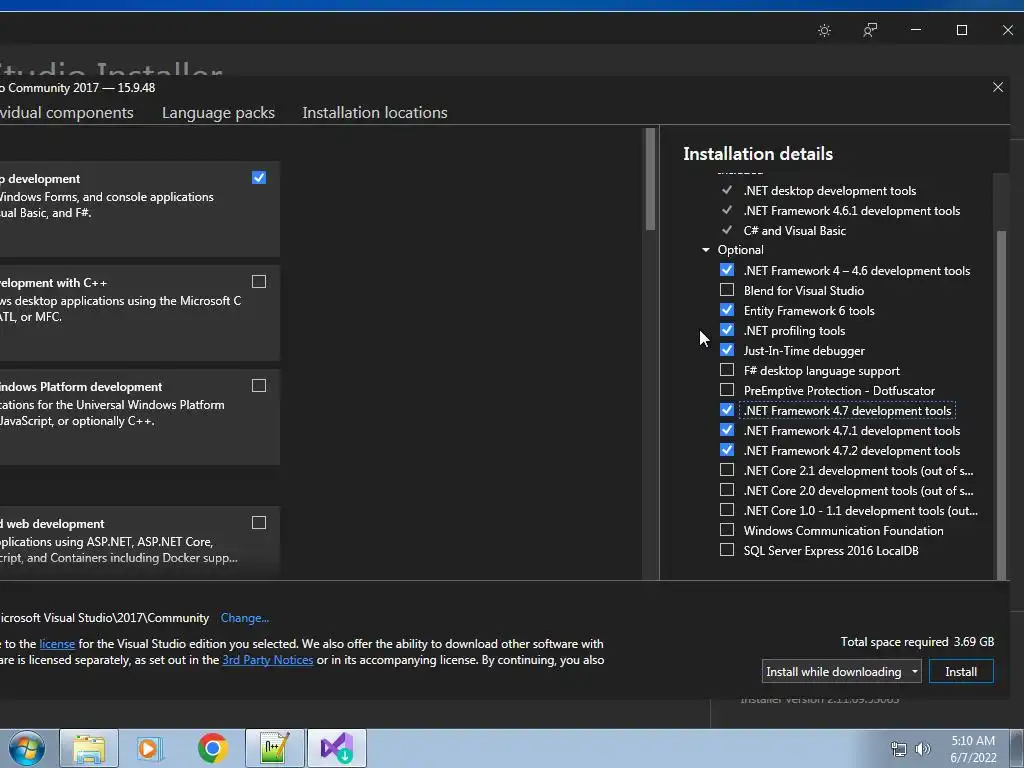The height and width of the screenshot is (768, 1024).
Task: Check Universal Windows Platform development workload
Action: point(259,386)
